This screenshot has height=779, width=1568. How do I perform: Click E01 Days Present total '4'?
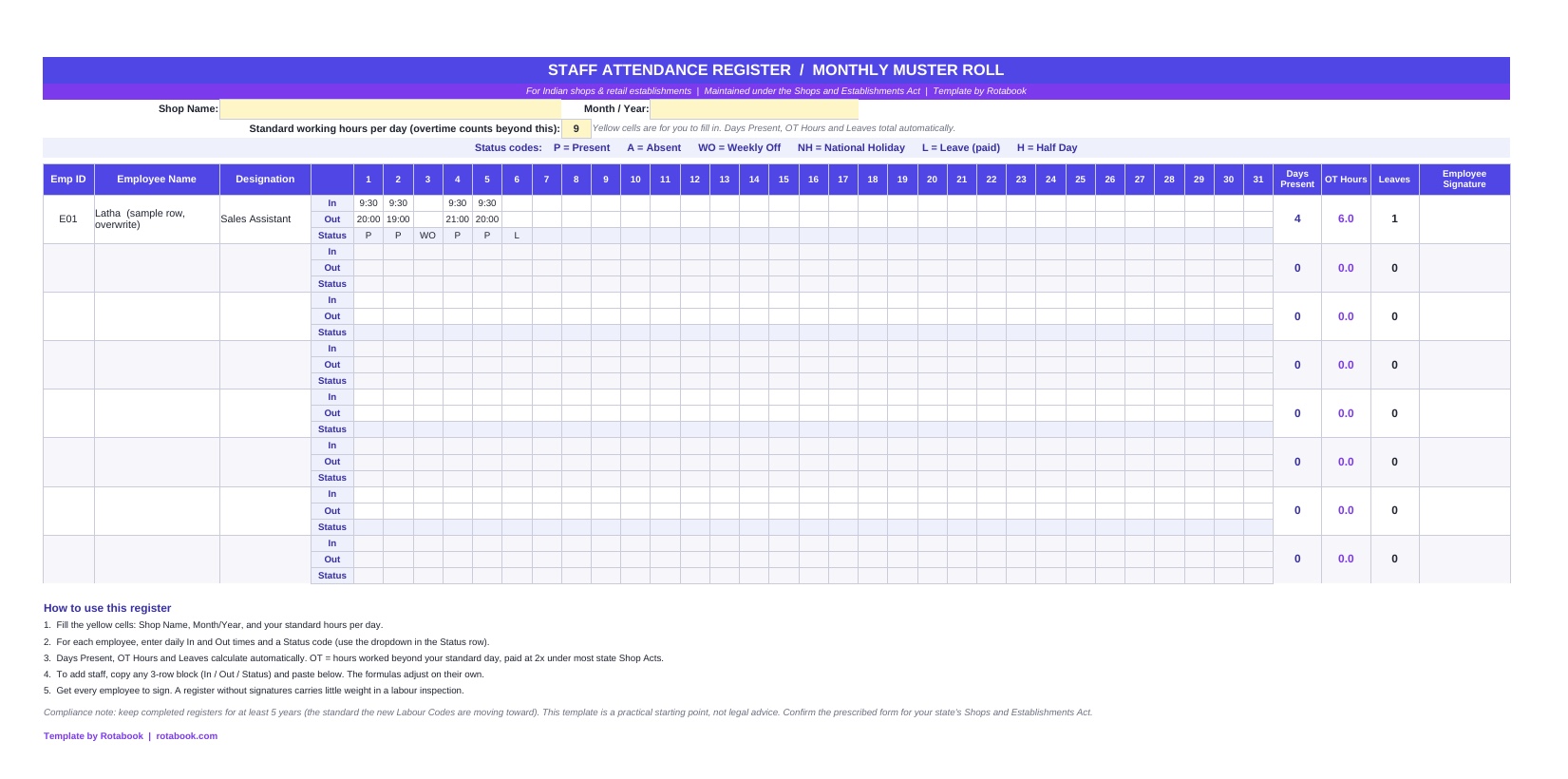(1297, 219)
